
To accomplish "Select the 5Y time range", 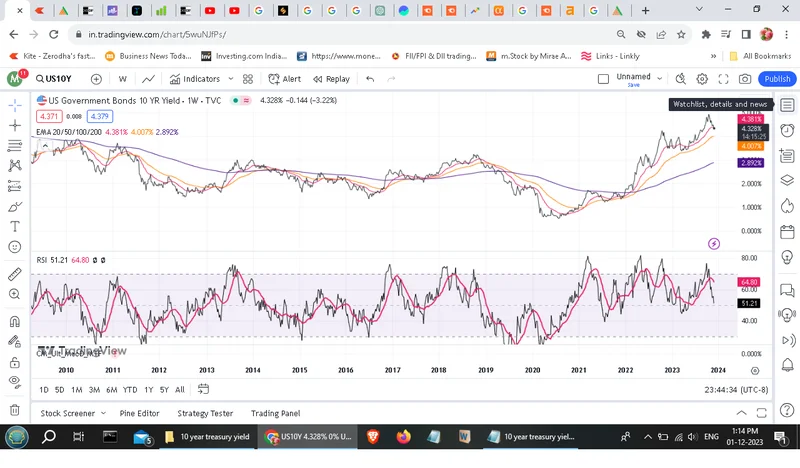I will point(164,389).
